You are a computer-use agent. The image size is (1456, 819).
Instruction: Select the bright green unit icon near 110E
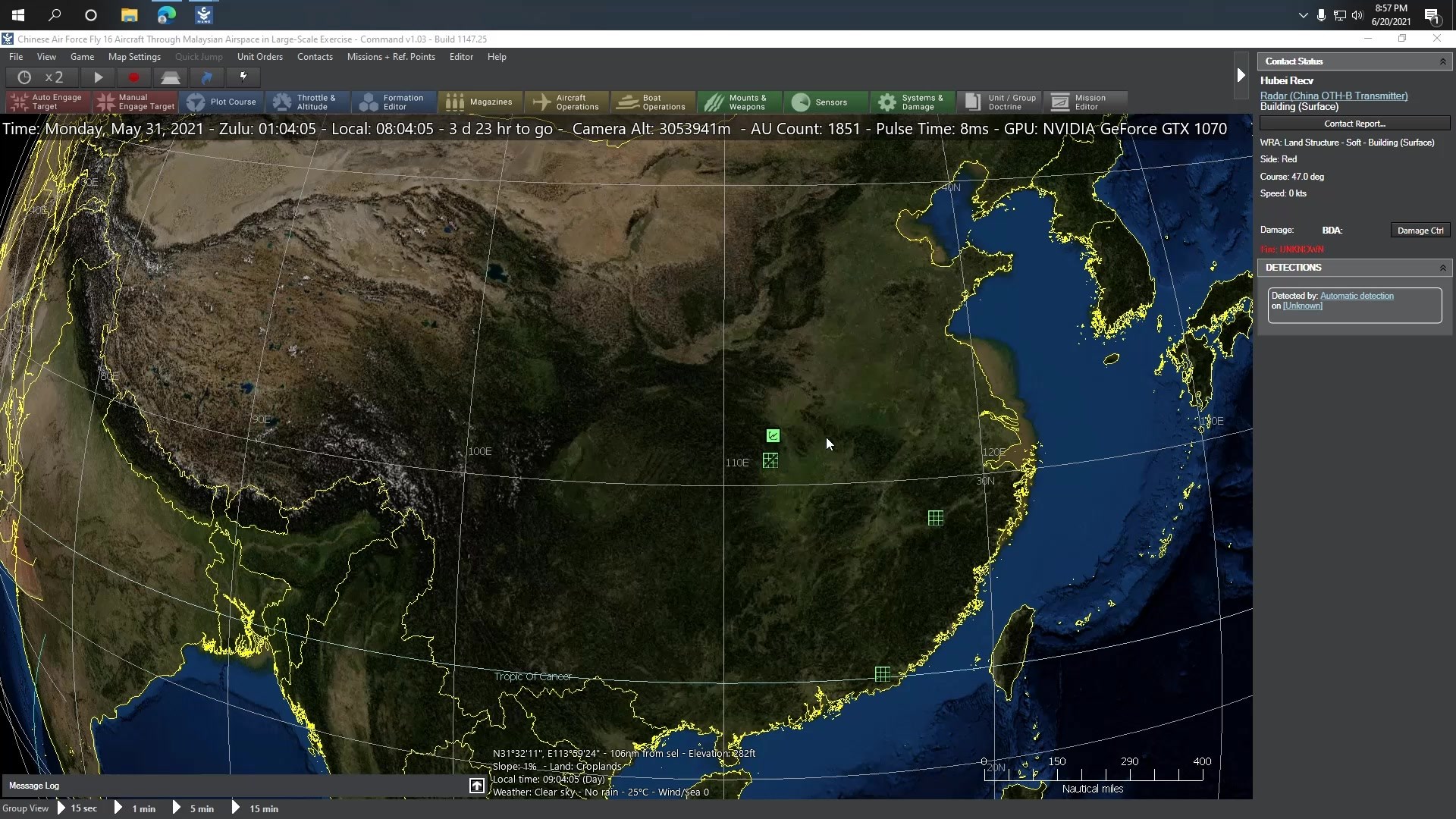coord(773,435)
